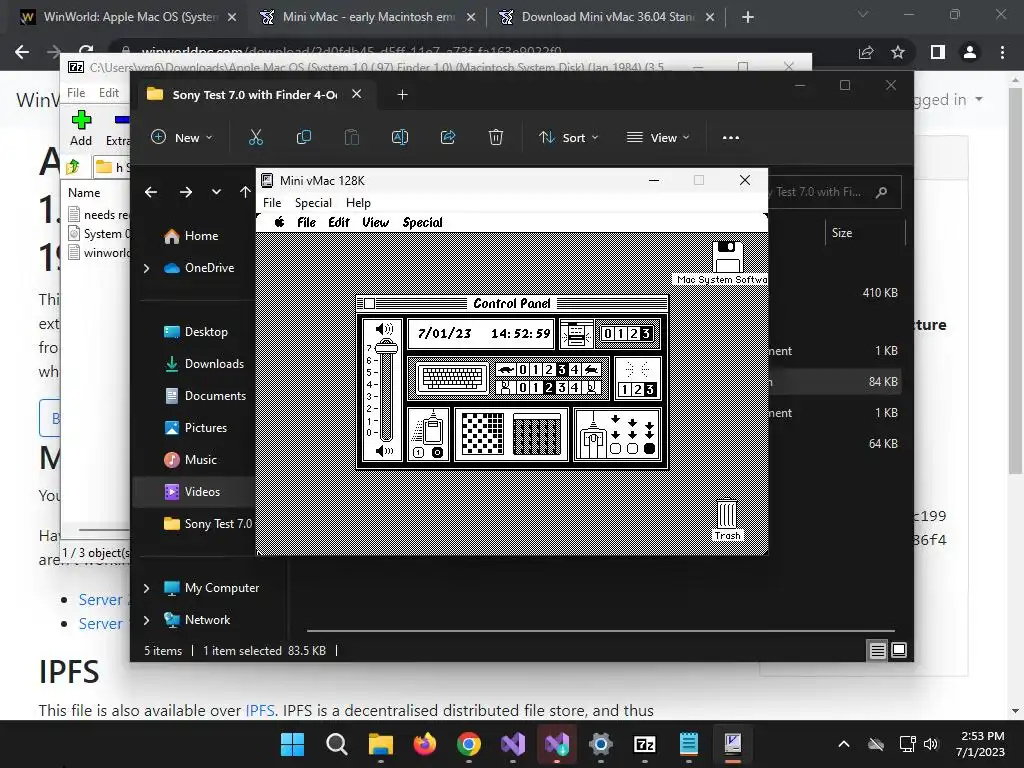Click the date 7/01/23 in Control Panel

click(x=444, y=334)
